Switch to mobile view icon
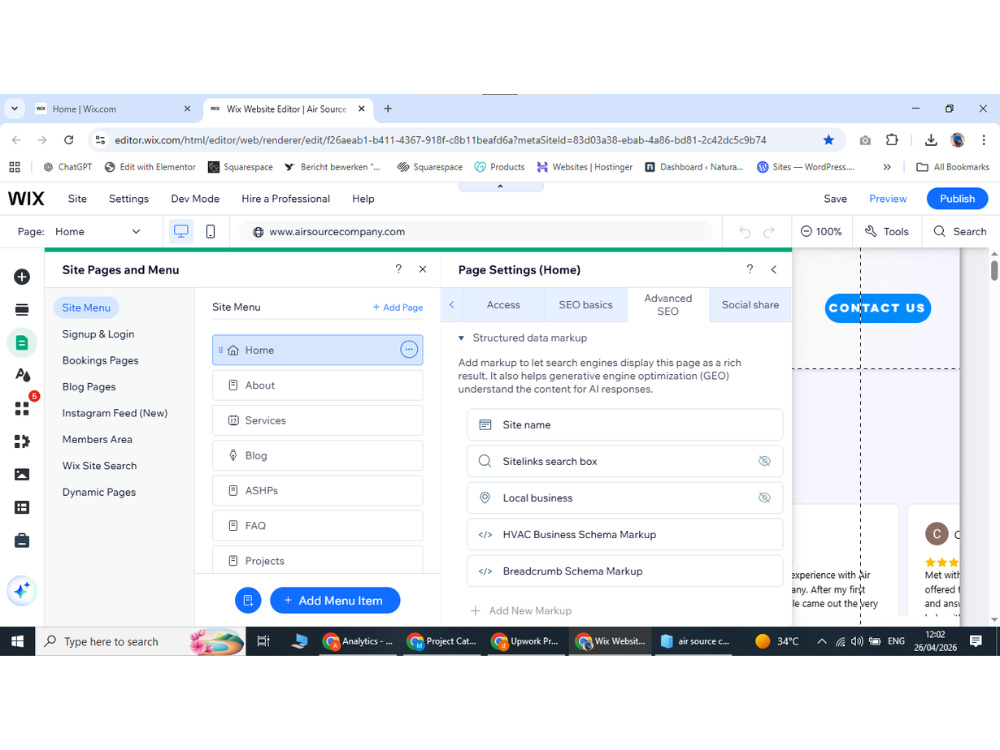 coord(210,232)
